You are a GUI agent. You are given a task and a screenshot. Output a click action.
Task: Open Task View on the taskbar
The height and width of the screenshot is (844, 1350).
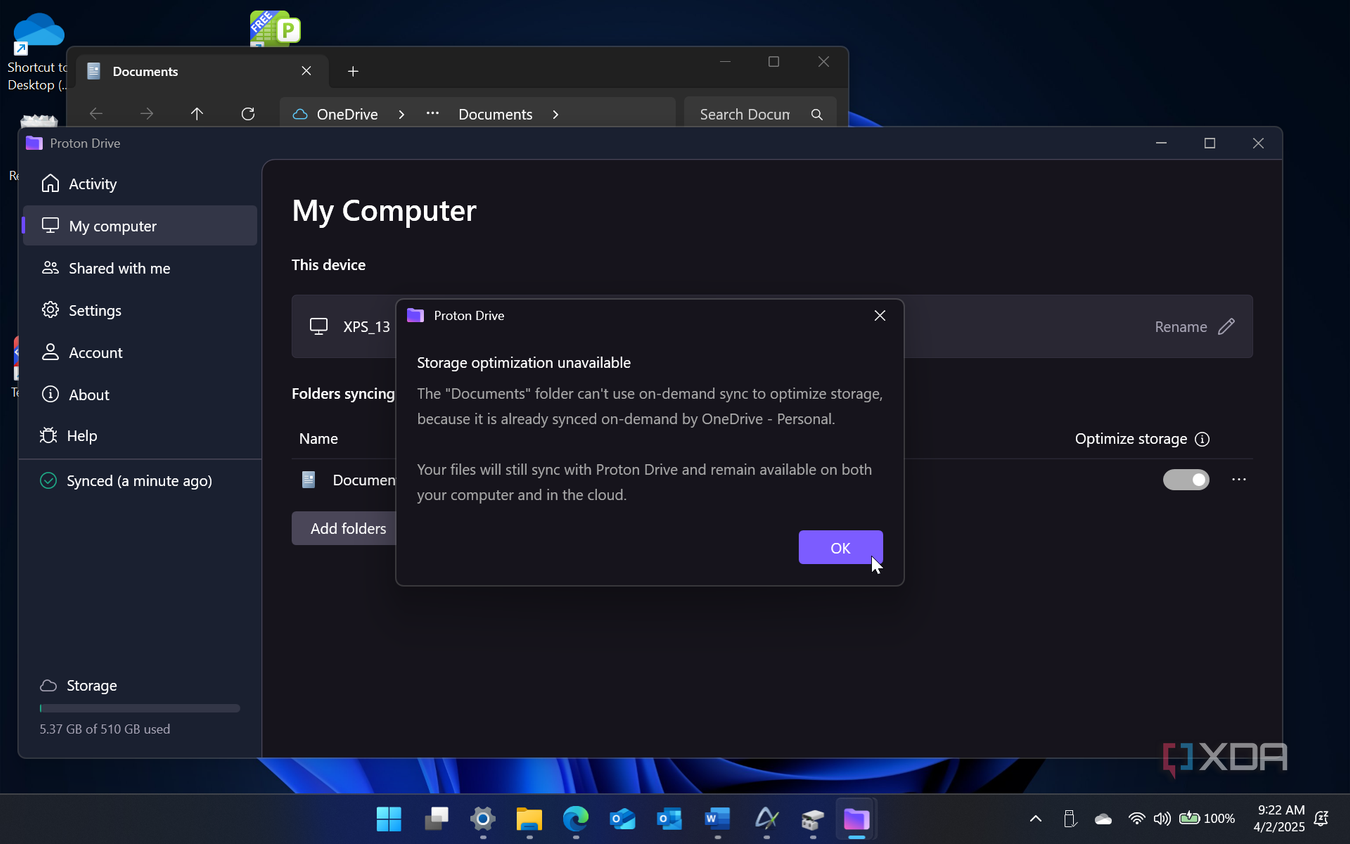[x=436, y=819]
